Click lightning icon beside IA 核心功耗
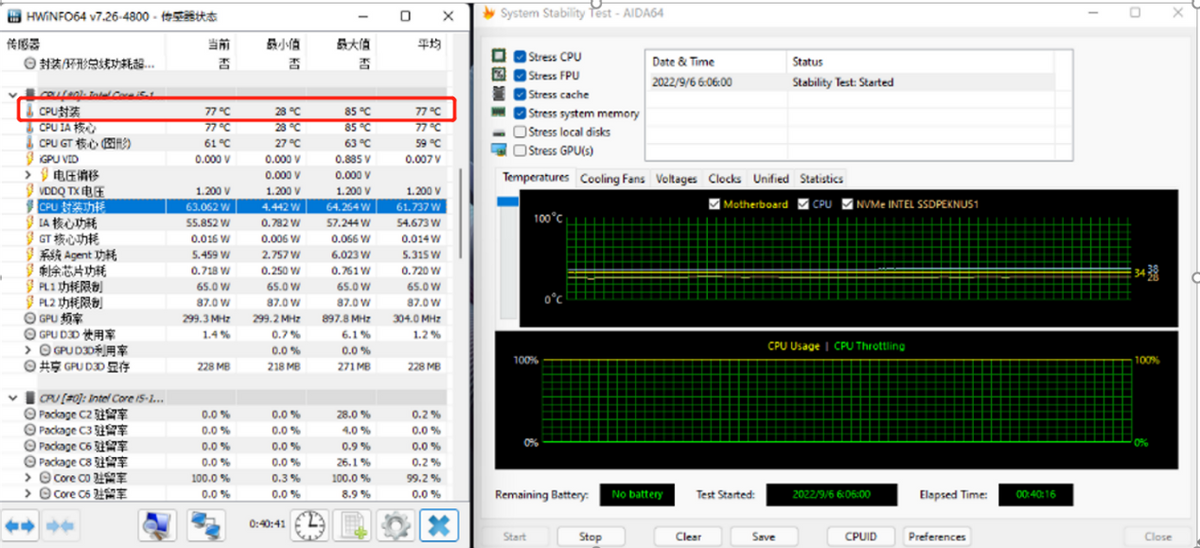The height and width of the screenshot is (548, 1200). click(30, 223)
